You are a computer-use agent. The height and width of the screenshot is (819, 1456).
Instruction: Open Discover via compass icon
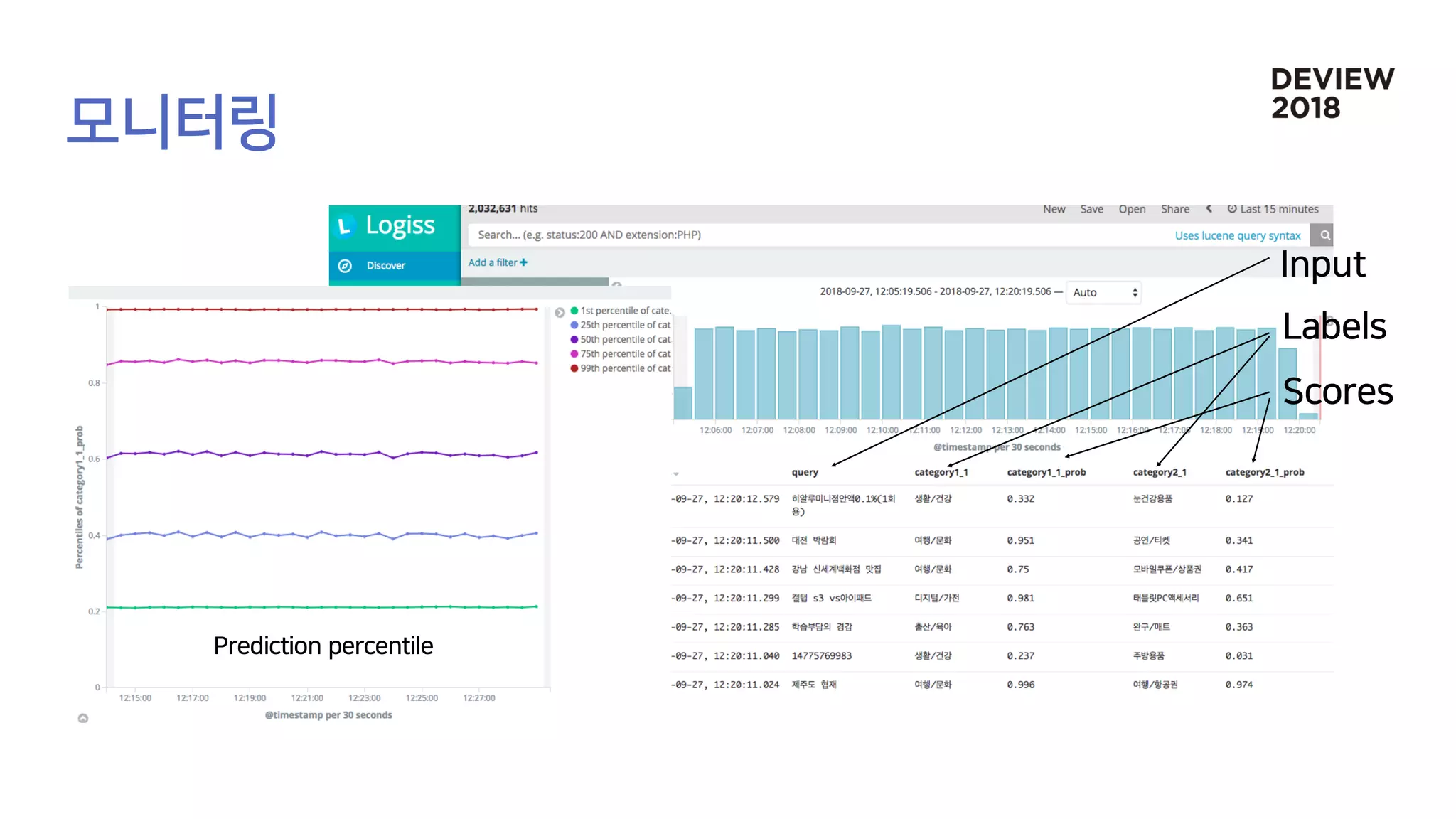[346, 266]
